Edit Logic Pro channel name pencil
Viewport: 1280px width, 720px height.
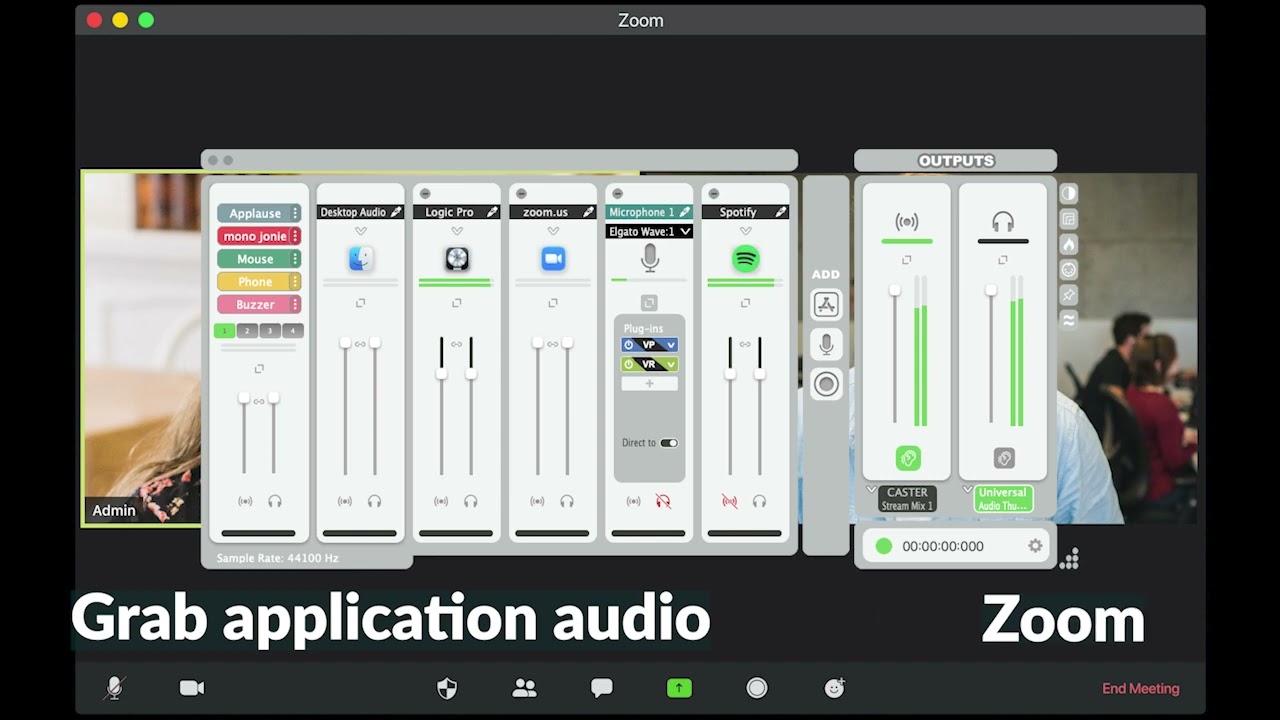pyautogui.click(x=491, y=212)
